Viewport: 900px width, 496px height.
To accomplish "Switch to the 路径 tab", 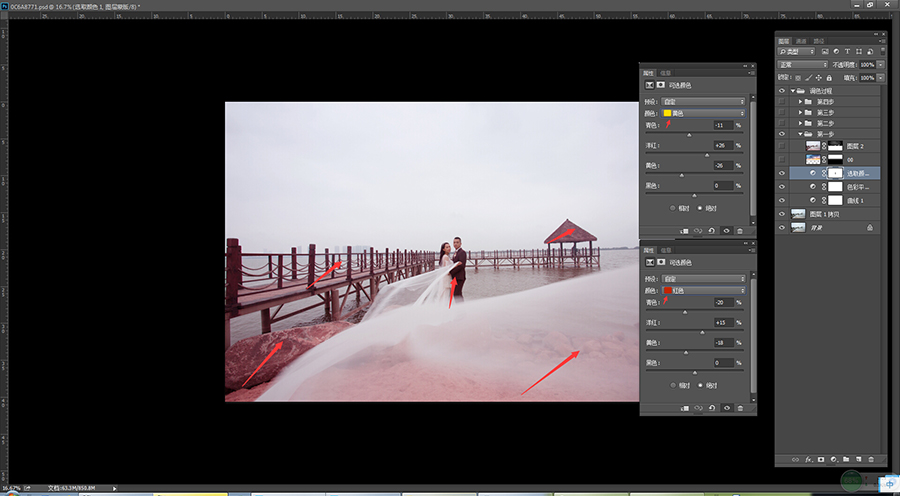I will tap(819, 41).
